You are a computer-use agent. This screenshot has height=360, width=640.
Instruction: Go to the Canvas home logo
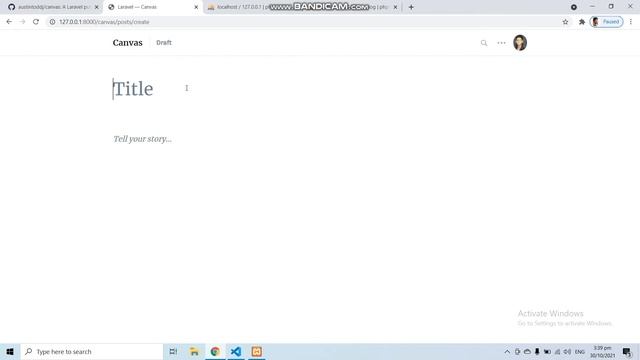pyautogui.click(x=127, y=43)
